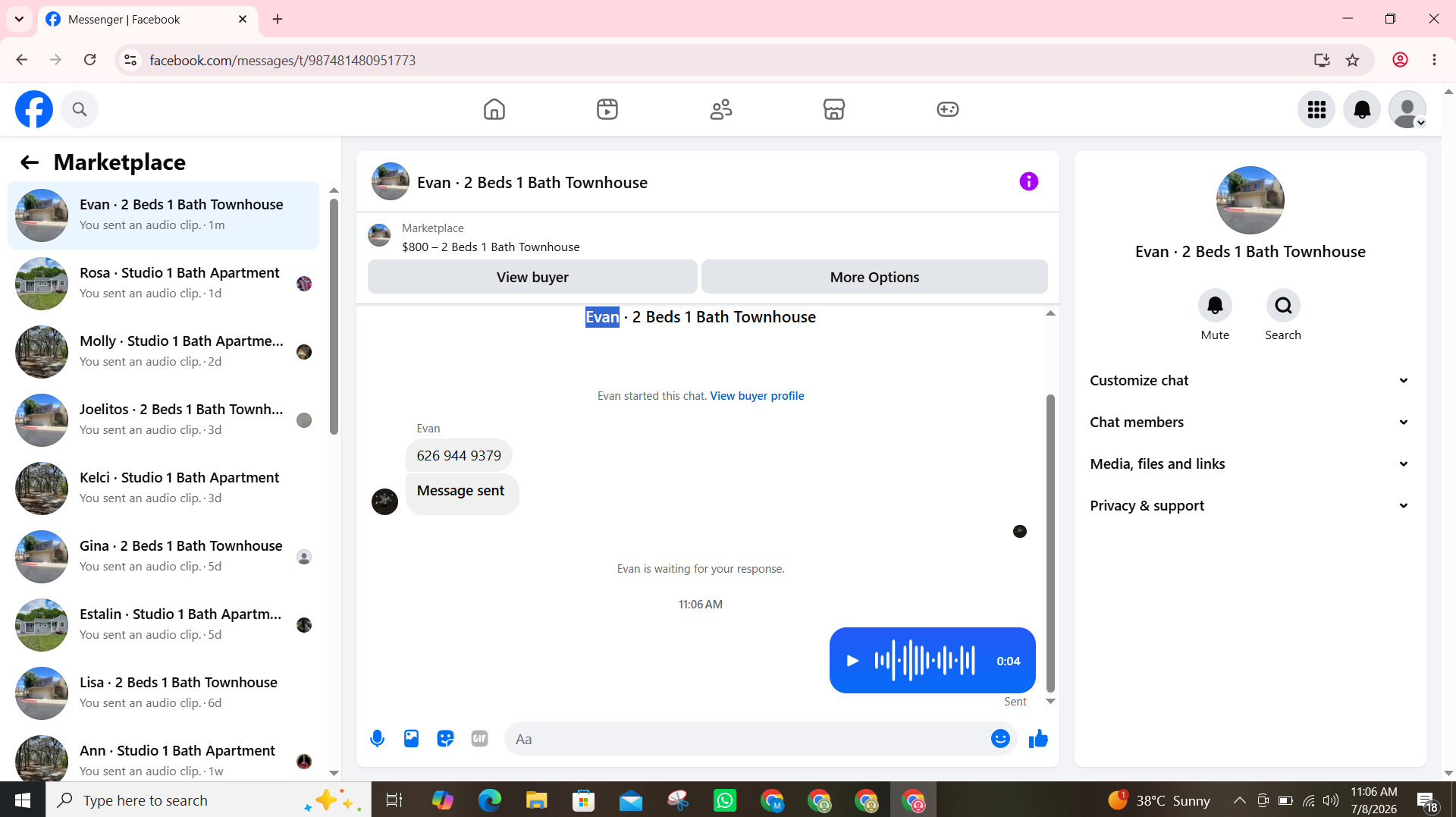Open Facebook notifications bell
The image size is (1456, 817).
pyautogui.click(x=1362, y=109)
